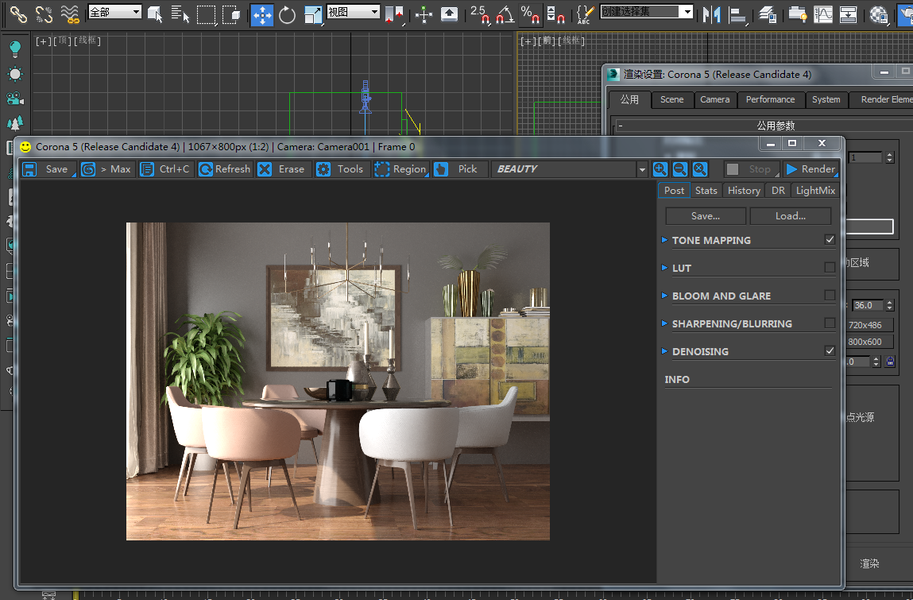Click the Align tool icon
Screen dimensions: 913x600
pos(737,14)
